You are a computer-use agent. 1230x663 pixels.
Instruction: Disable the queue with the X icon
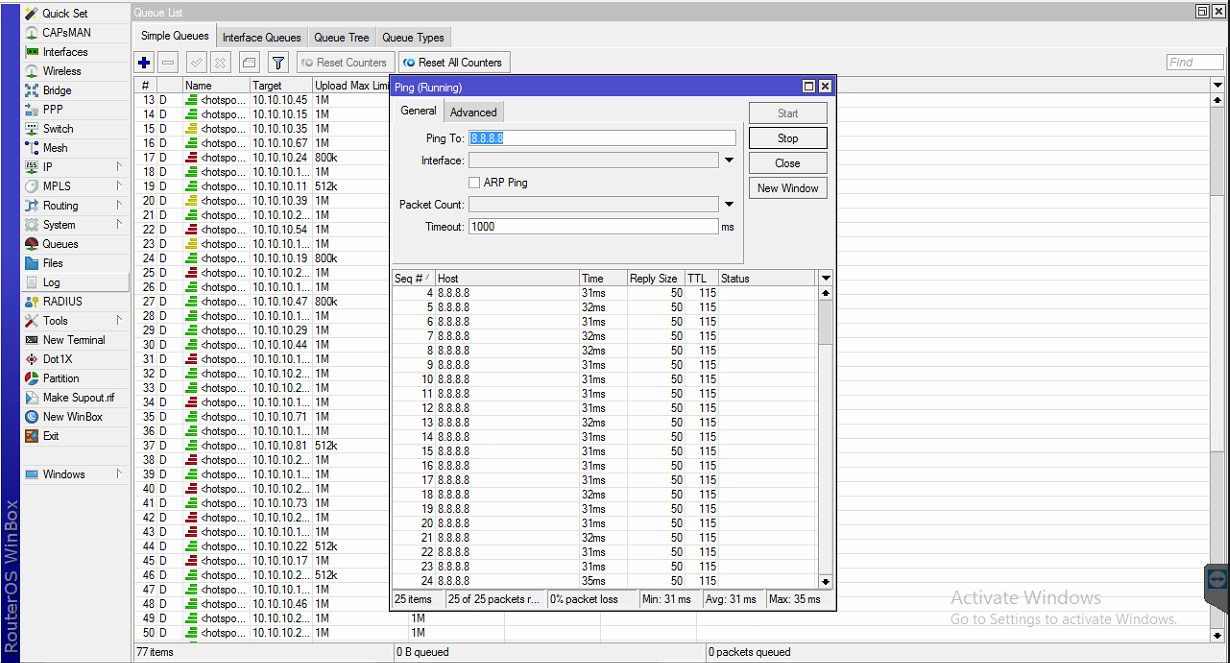[220, 62]
